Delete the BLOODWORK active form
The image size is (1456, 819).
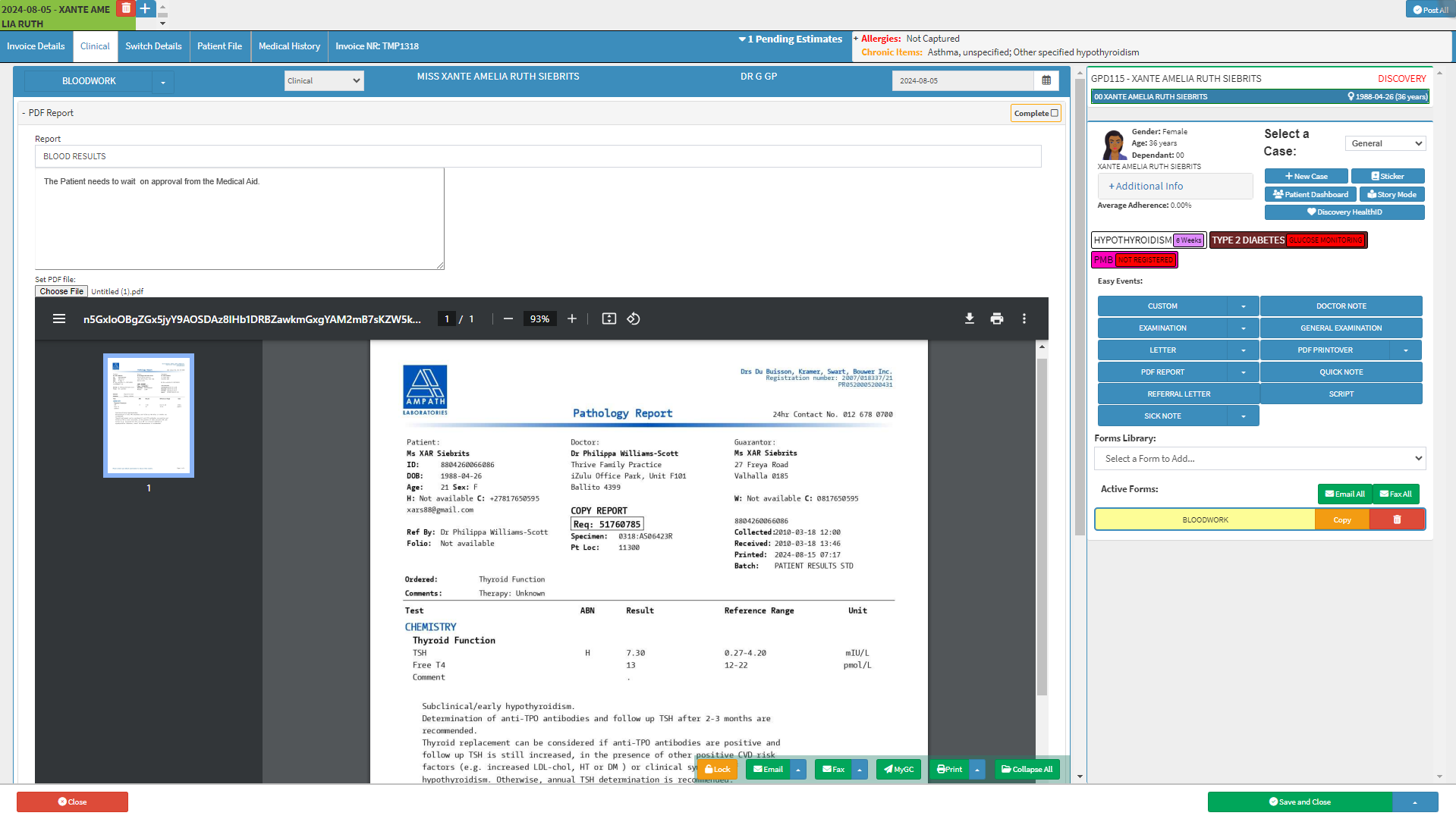pos(1397,519)
